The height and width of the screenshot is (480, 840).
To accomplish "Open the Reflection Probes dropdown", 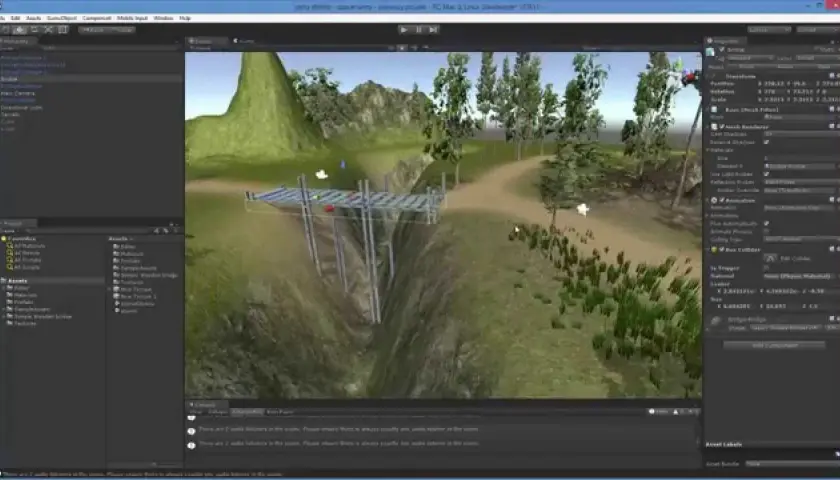I will pos(801,182).
